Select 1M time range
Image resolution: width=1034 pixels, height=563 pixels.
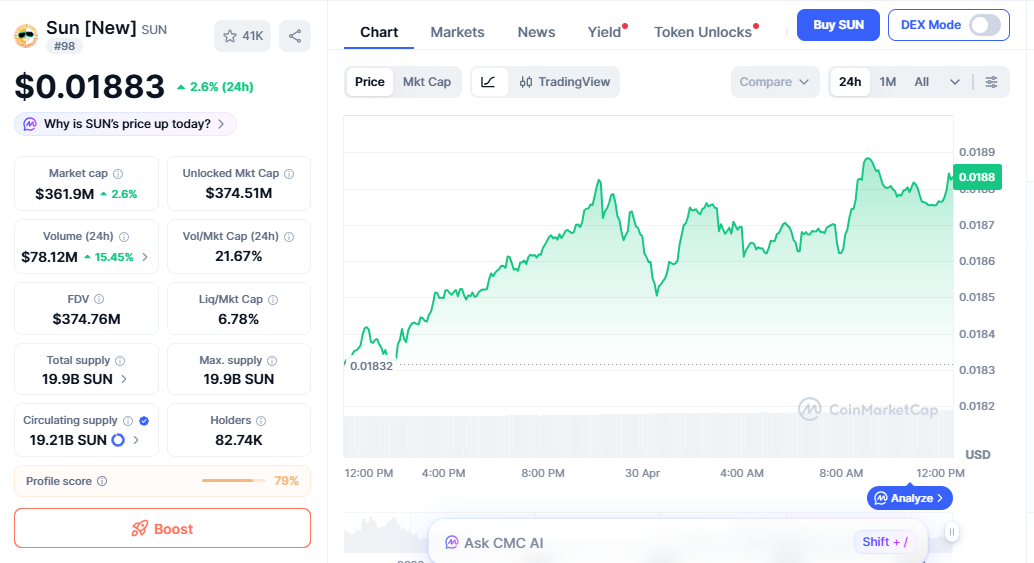click(x=888, y=82)
